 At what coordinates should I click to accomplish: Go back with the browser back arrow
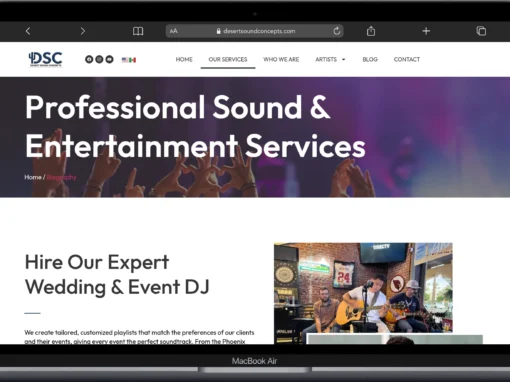tap(28, 31)
